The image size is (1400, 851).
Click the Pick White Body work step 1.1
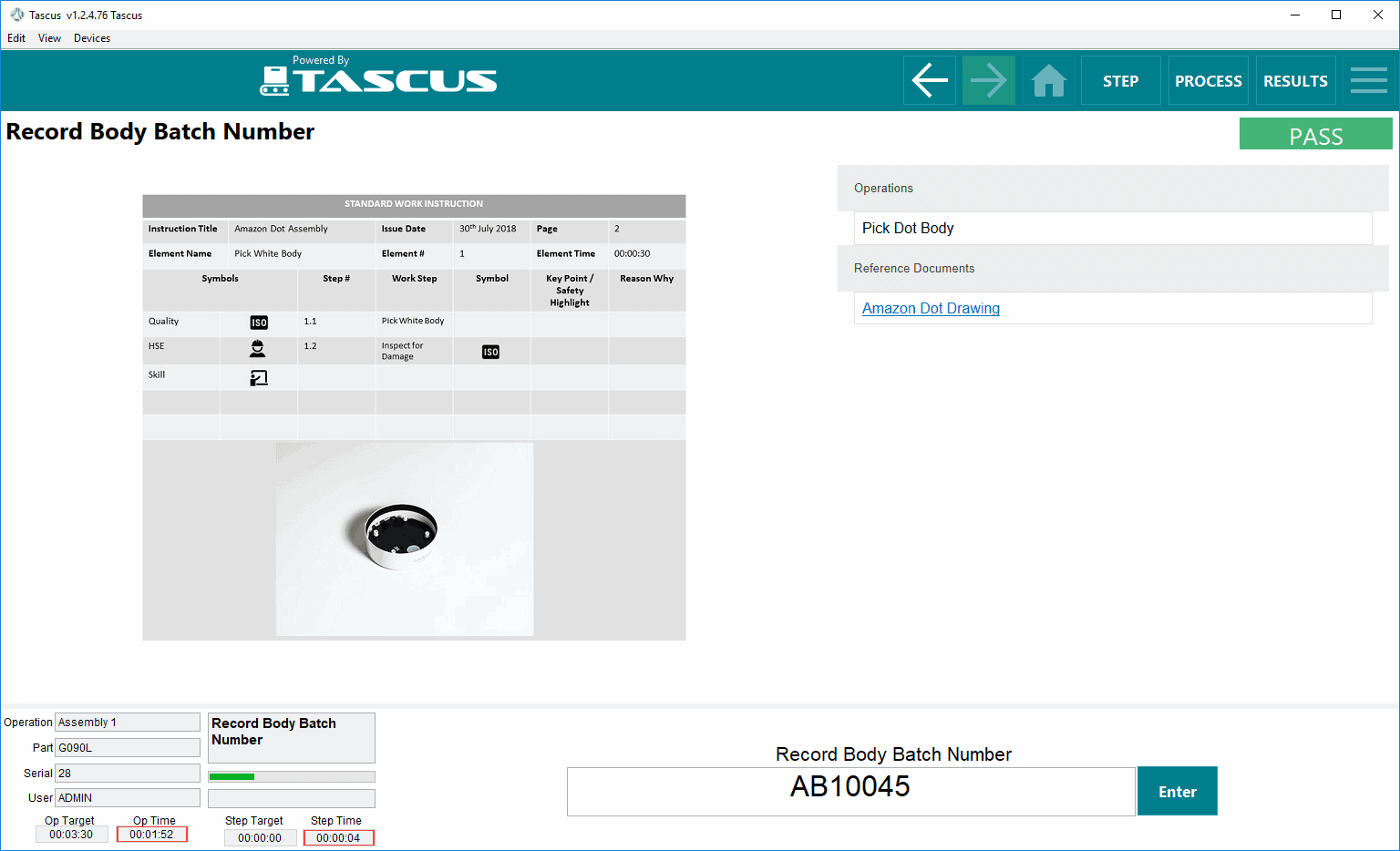(x=413, y=321)
